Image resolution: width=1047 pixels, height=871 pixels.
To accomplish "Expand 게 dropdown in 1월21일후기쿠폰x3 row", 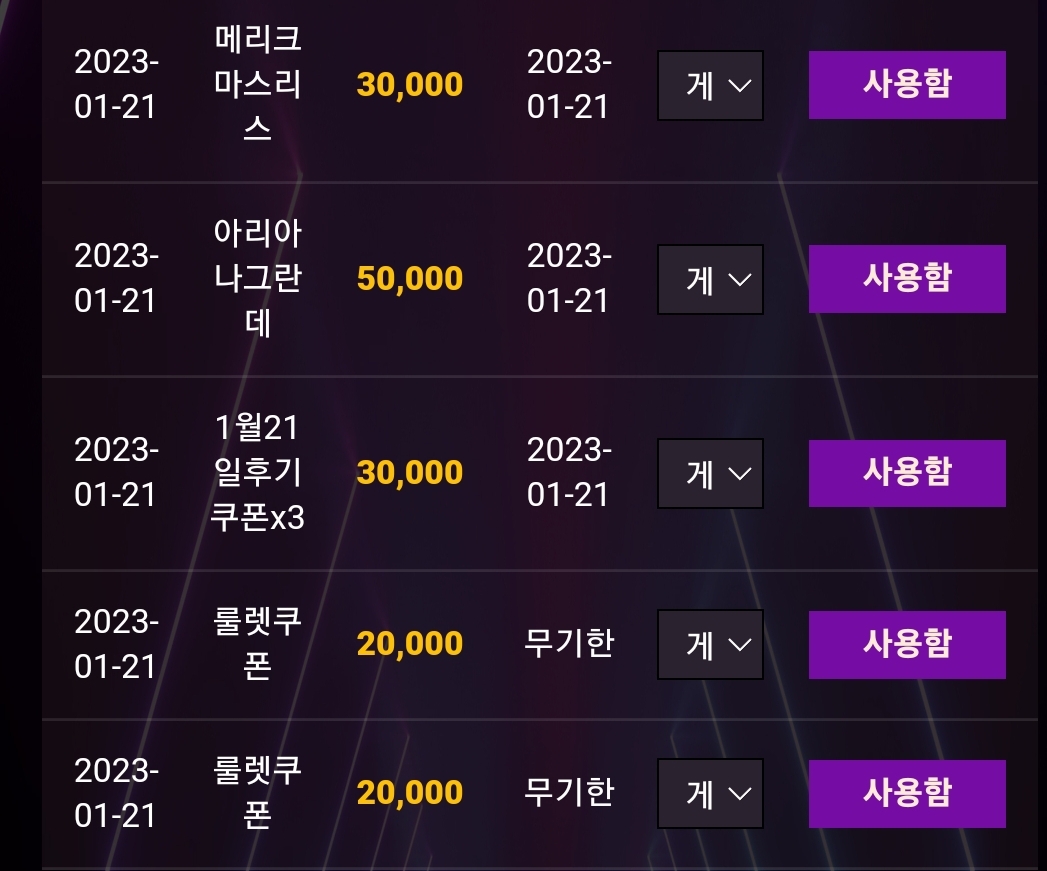I will click(710, 474).
